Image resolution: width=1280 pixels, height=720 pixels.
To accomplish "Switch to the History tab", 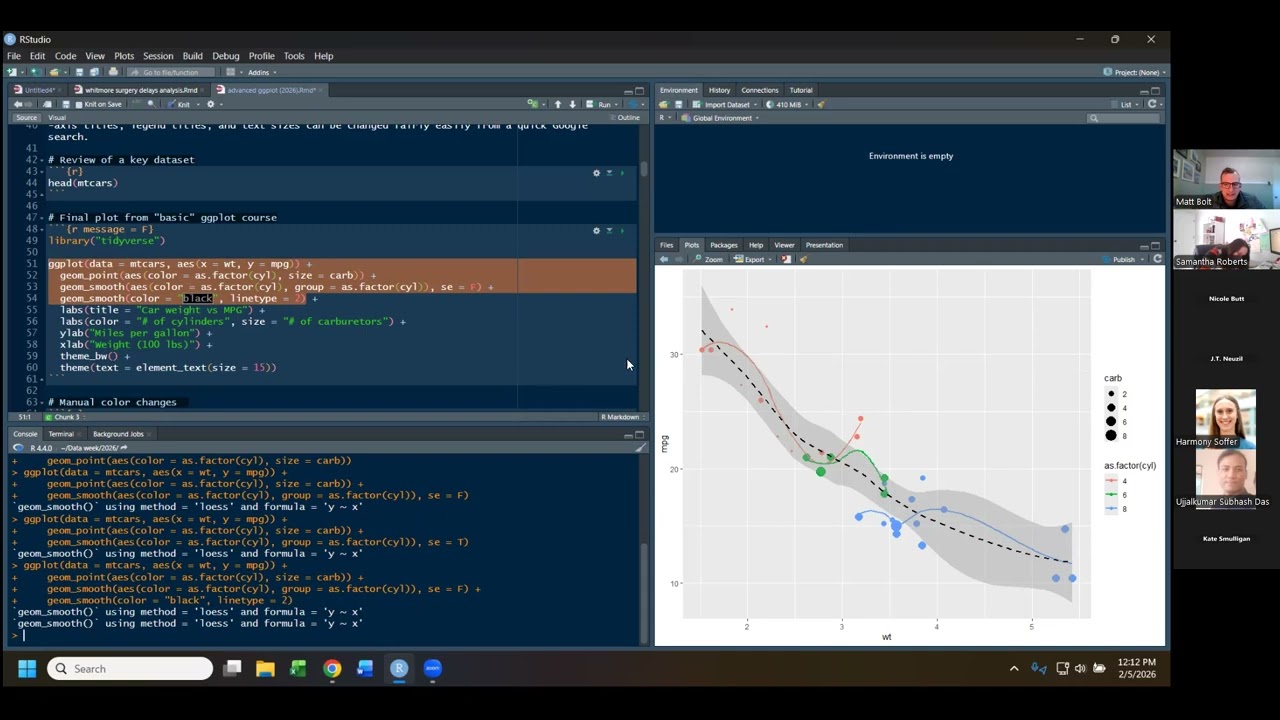I will point(719,90).
